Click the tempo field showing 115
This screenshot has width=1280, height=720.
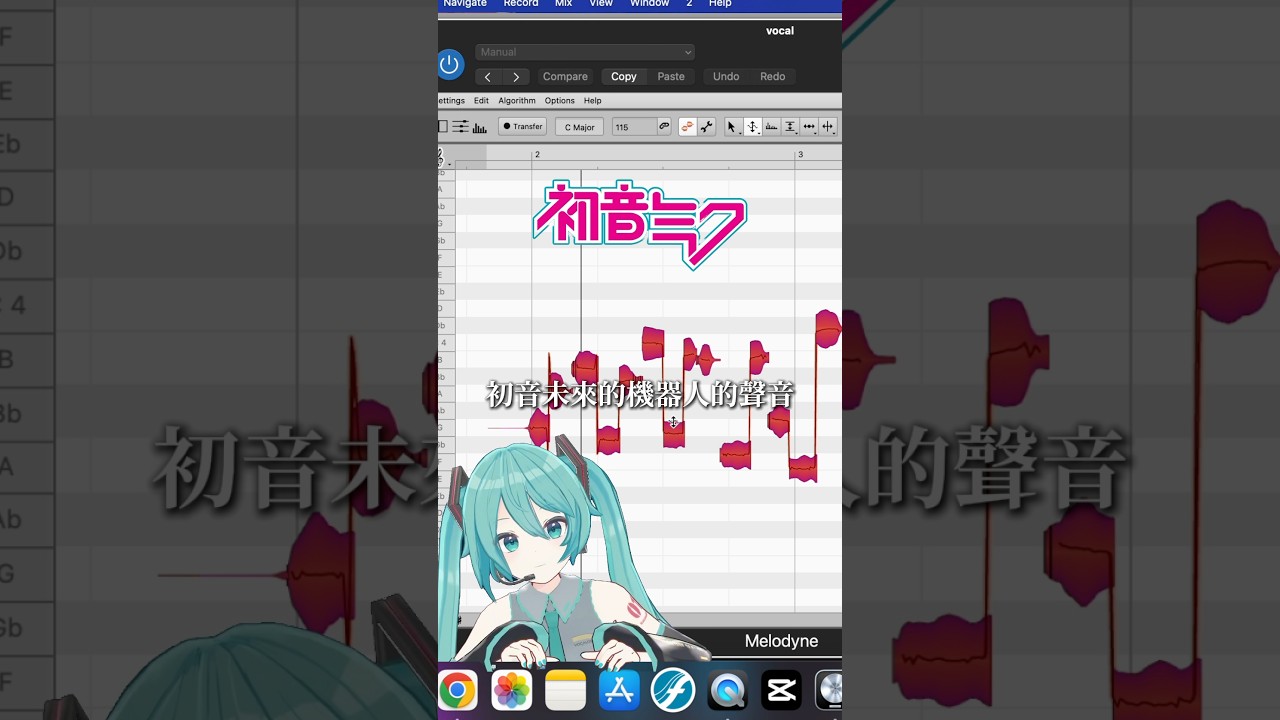click(x=634, y=127)
